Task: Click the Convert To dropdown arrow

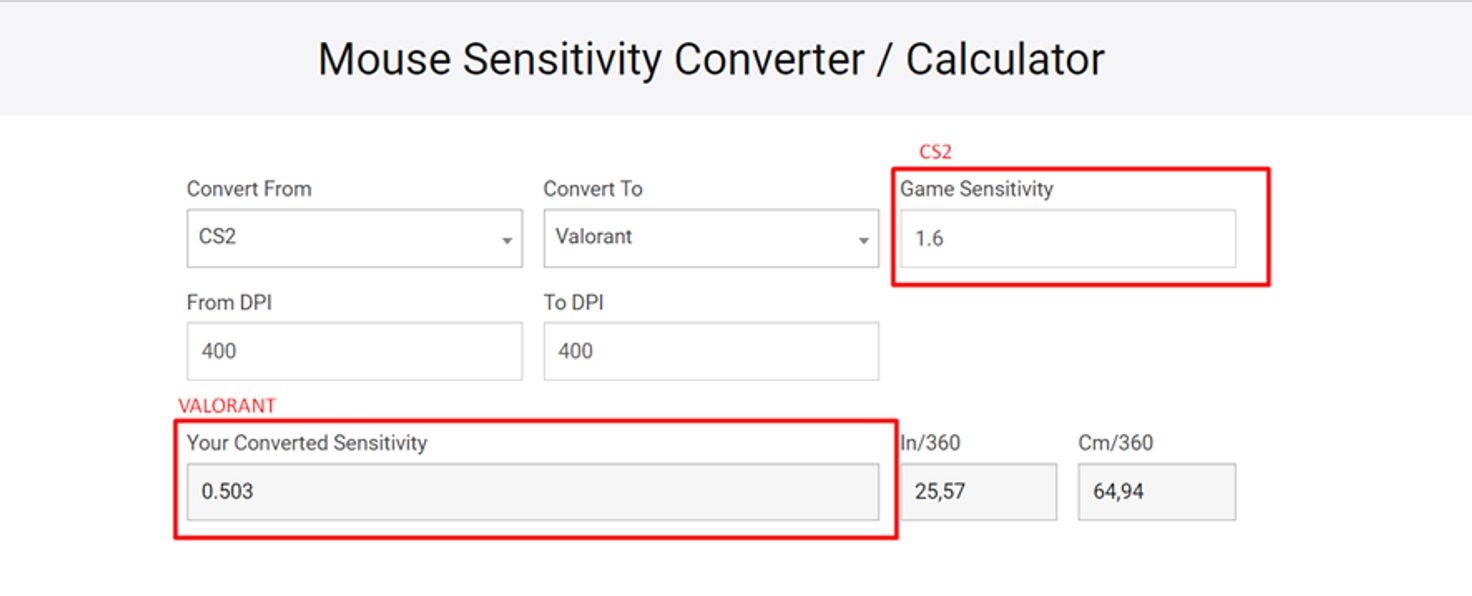Action: pos(864,240)
